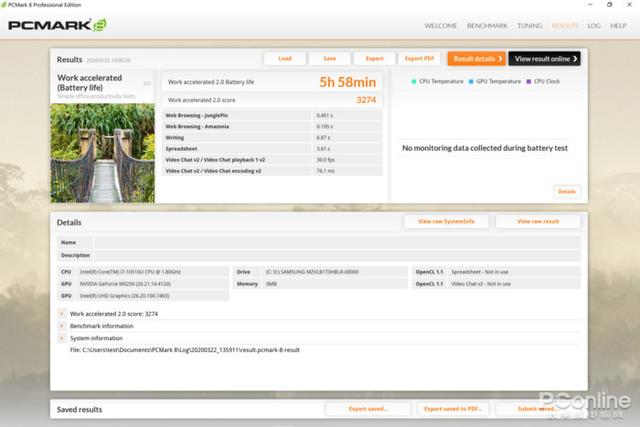Click the rope bridge test thumbnail

(x=102, y=153)
